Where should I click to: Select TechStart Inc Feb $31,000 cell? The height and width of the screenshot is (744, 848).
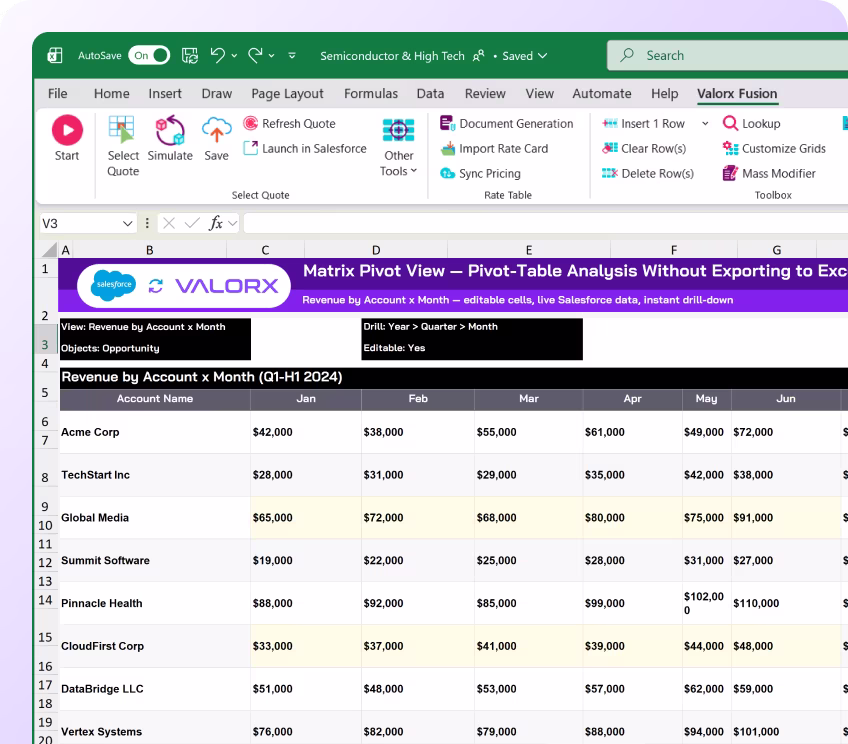click(x=418, y=475)
